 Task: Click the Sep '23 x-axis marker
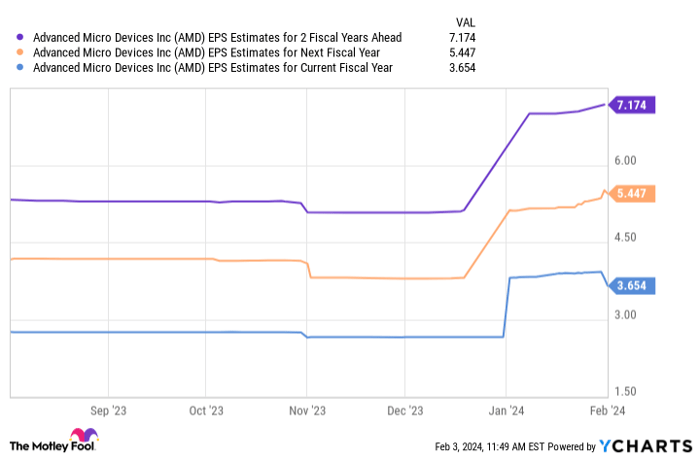tap(108, 409)
